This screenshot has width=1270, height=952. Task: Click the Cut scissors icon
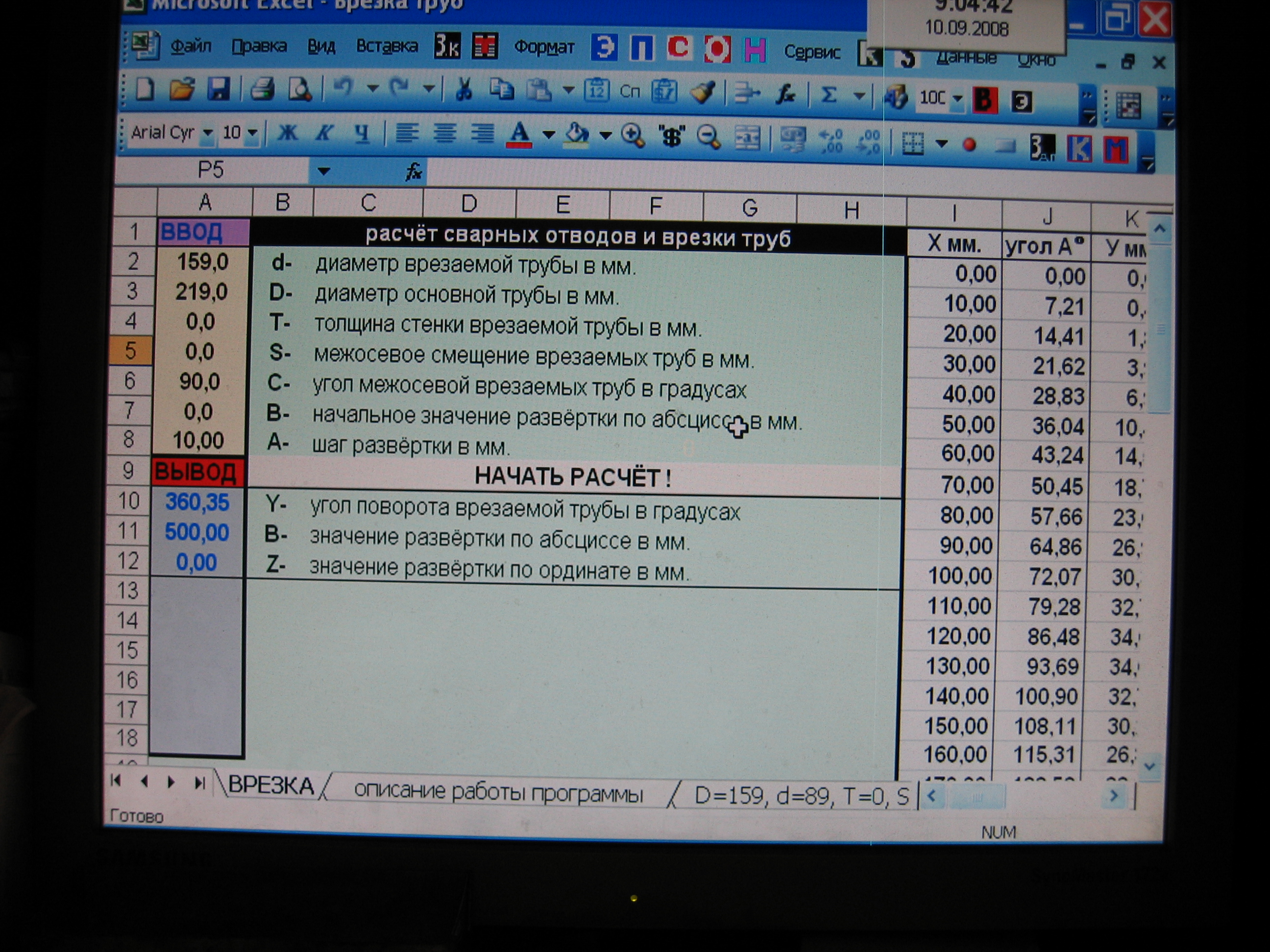[463, 89]
